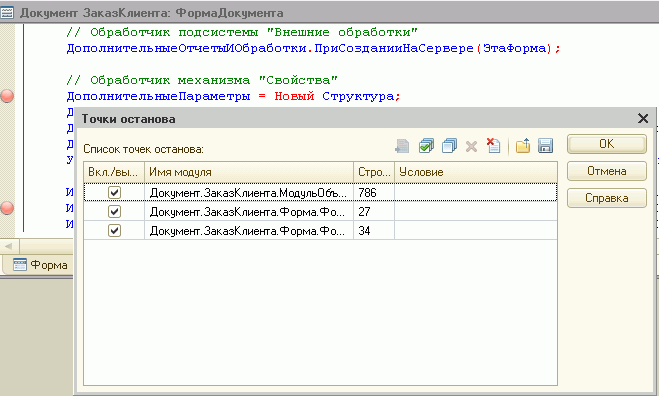Click the gray X delete breakpoint icon
Screen dimensions: 659x396
472,146
